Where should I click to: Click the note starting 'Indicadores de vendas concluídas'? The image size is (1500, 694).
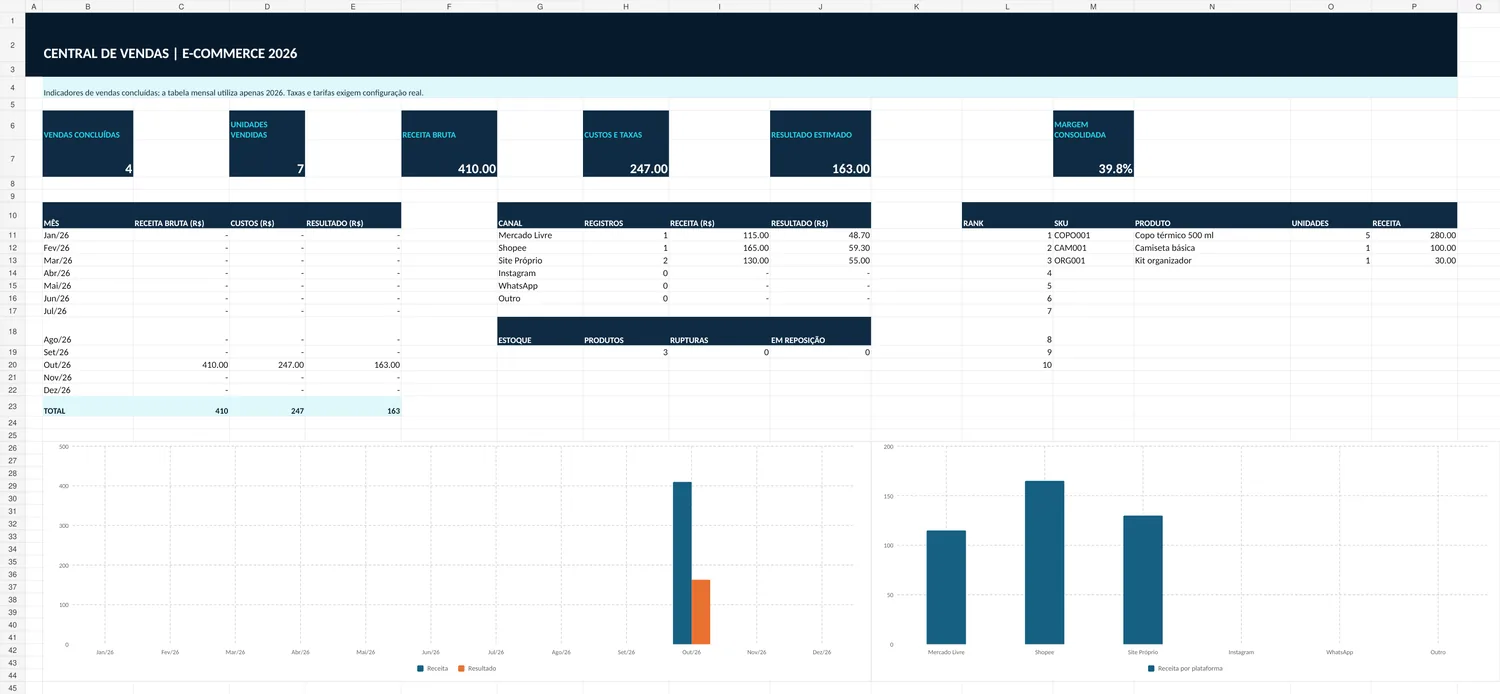pos(233,92)
